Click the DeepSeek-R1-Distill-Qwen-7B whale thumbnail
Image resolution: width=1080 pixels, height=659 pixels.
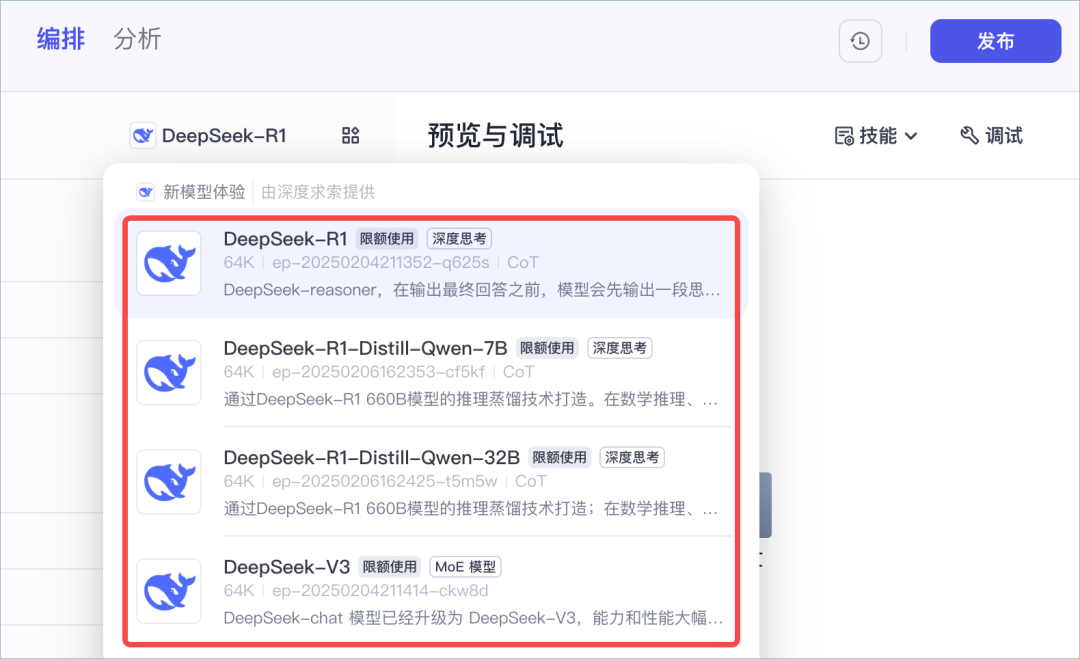(169, 373)
